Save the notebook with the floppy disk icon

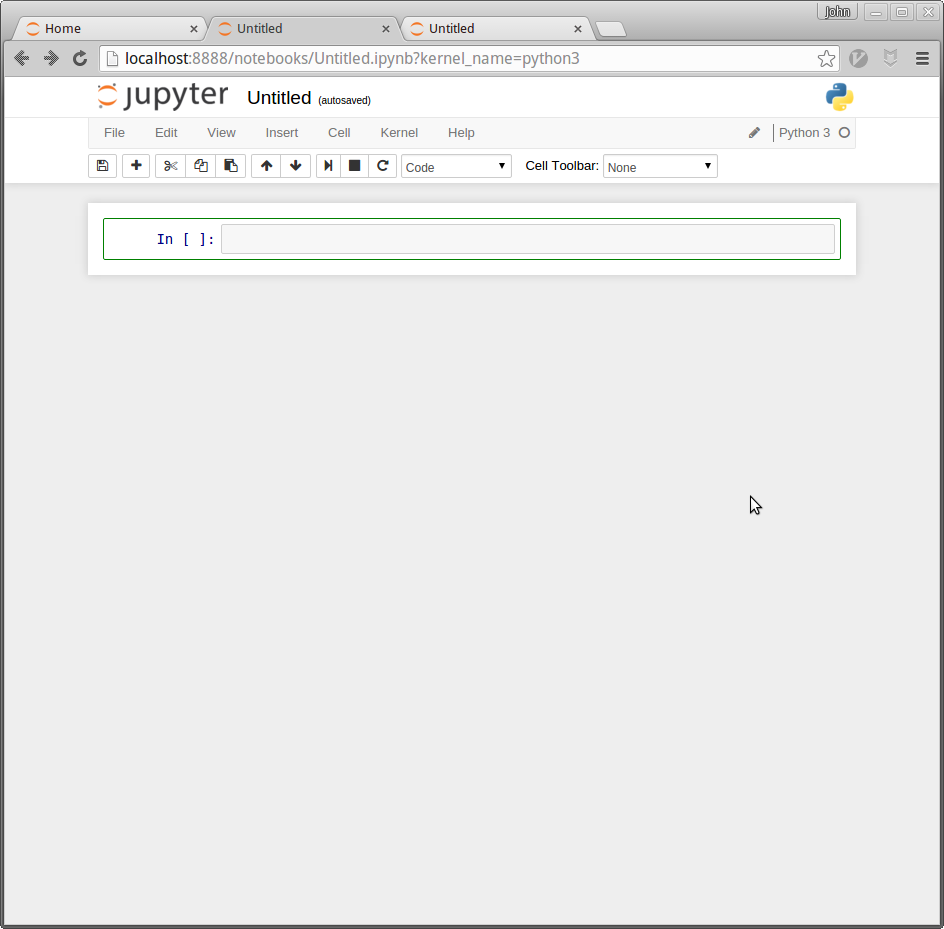102,166
